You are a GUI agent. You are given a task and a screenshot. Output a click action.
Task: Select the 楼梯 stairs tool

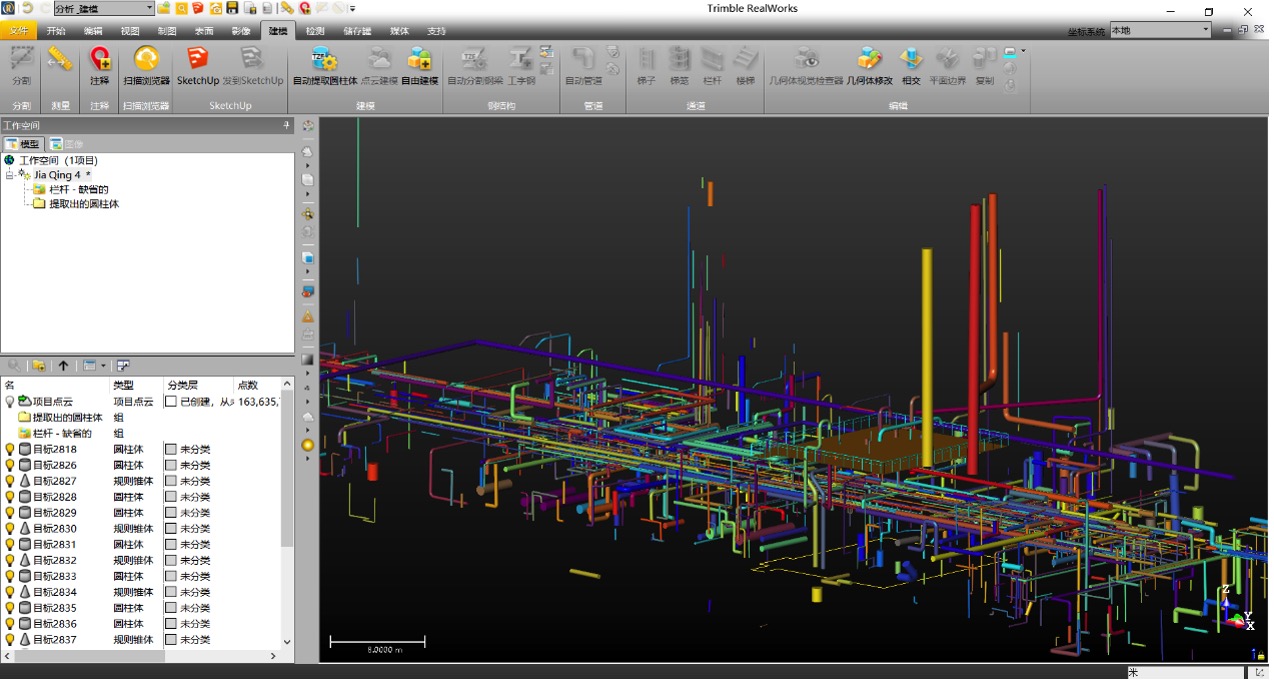[745, 66]
